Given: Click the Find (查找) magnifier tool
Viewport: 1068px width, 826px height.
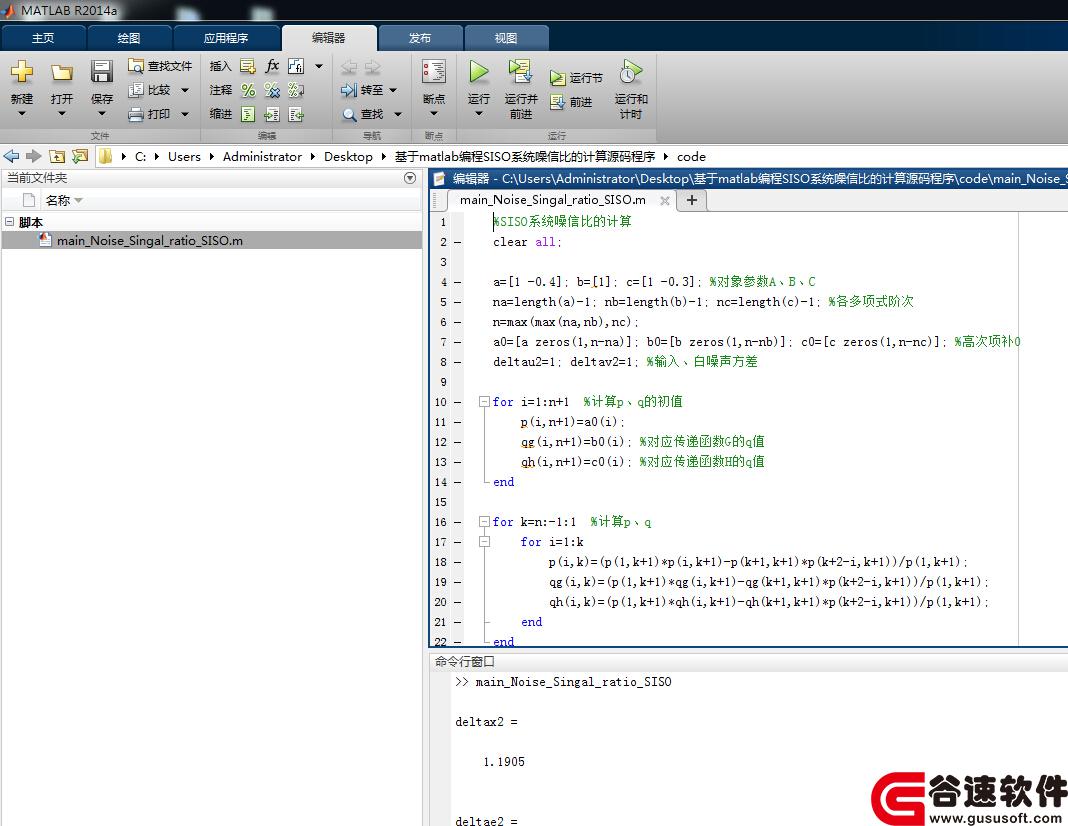Looking at the screenshot, I should click(363, 114).
